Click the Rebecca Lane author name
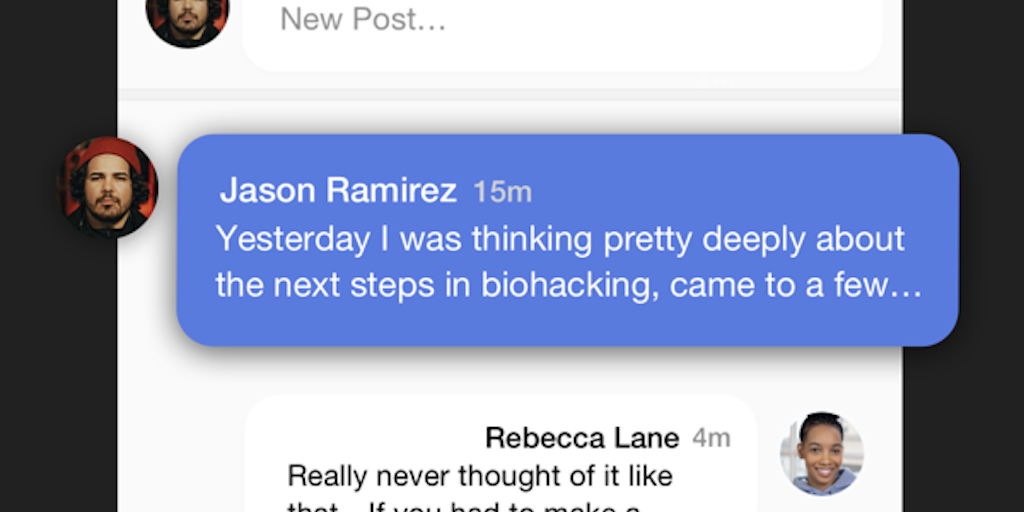This screenshot has width=1024, height=512. tap(581, 437)
